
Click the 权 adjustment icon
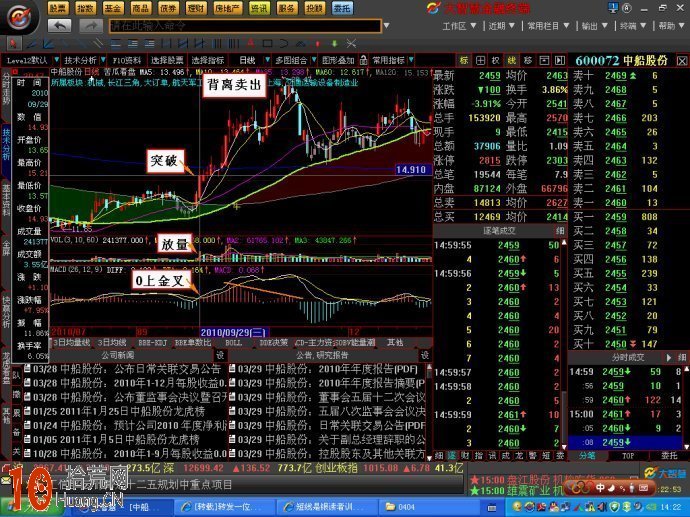[x=496, y=60]
